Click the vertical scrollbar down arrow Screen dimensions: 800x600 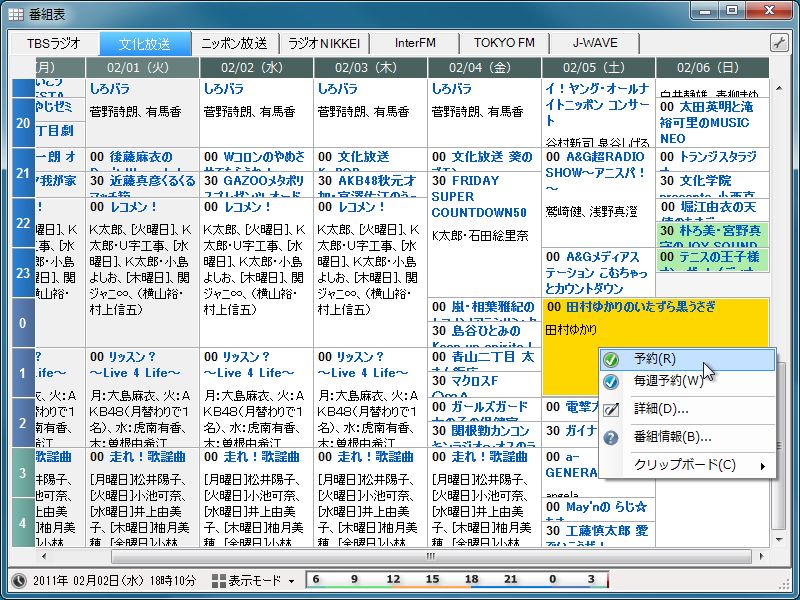coord(779,539)
